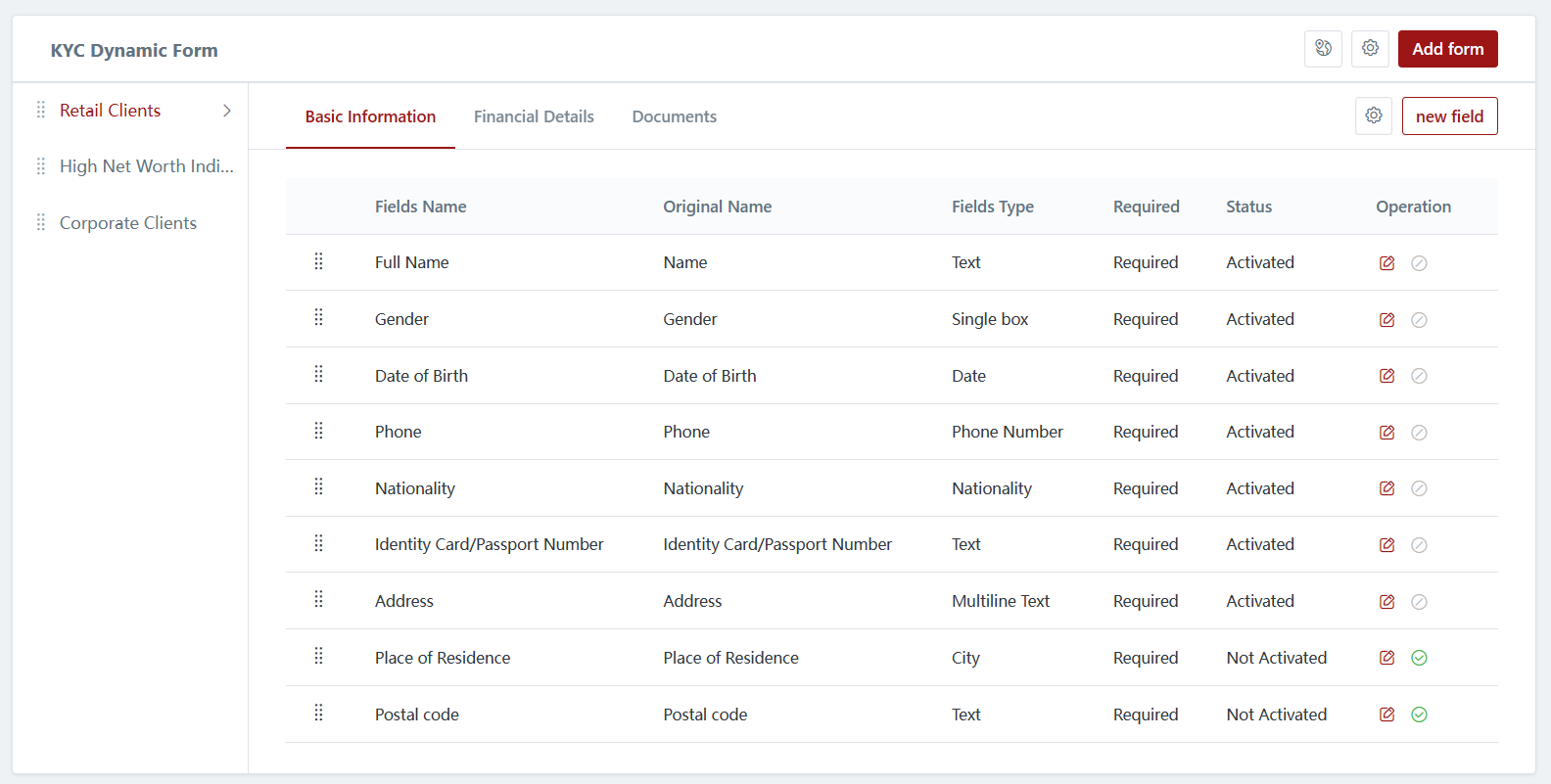Image resolution: width=1551 pixels, height=784 pixels.
Task: Click edit icon for Address row
Action: tap(1386, 602)
